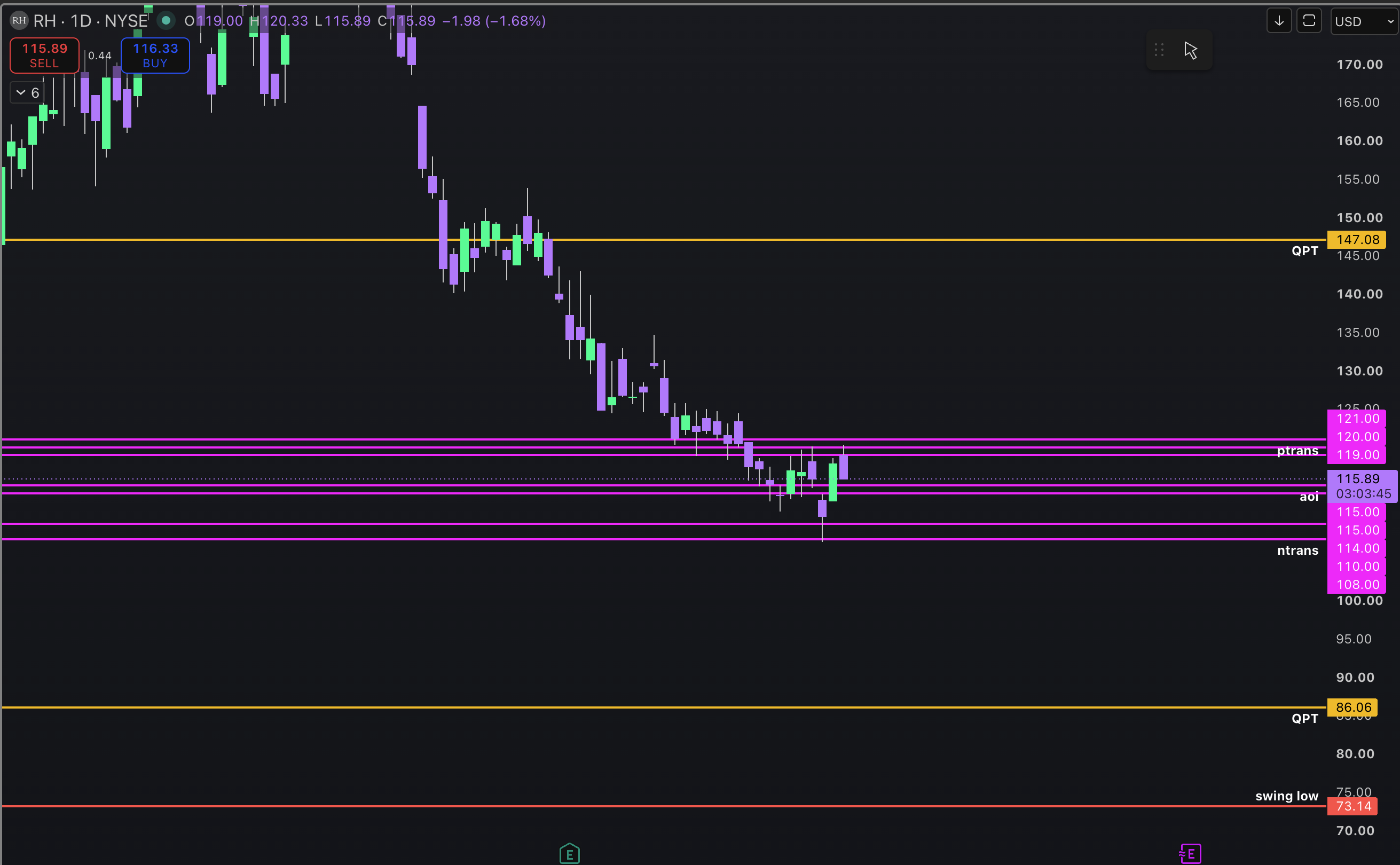Select the 73.14 red swing low price label
1400x865 pixels.
1352,807
